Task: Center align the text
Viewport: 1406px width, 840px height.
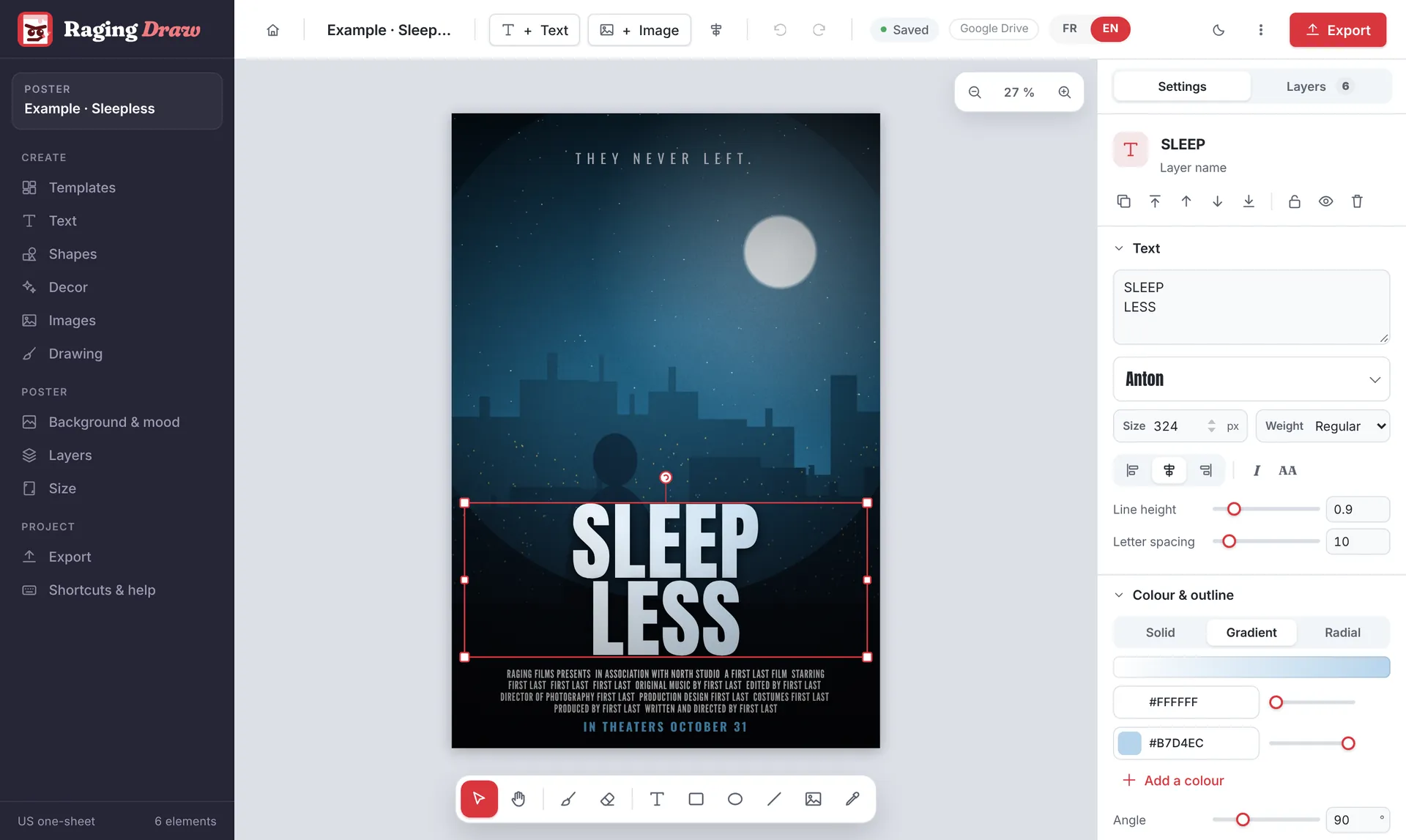Action: point(1169,470)
